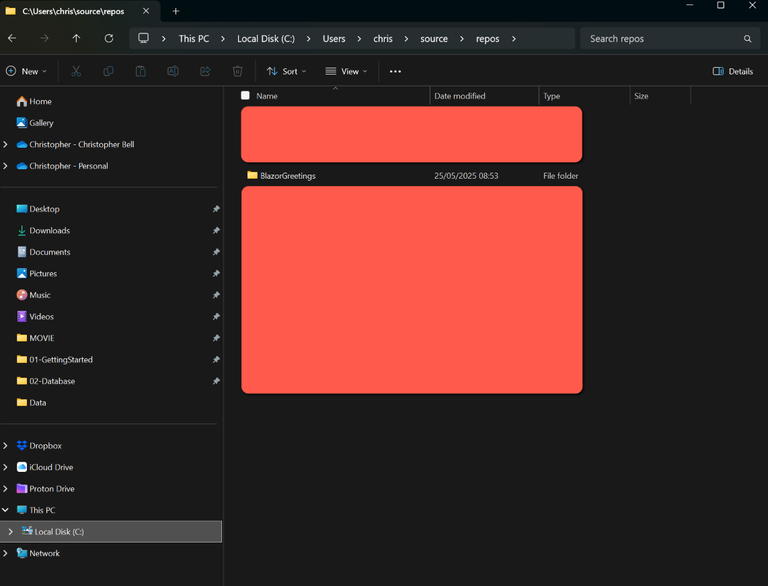Select the BlazorGreetings folder
The height and width of the screenshot is (586, 768).
287,176
